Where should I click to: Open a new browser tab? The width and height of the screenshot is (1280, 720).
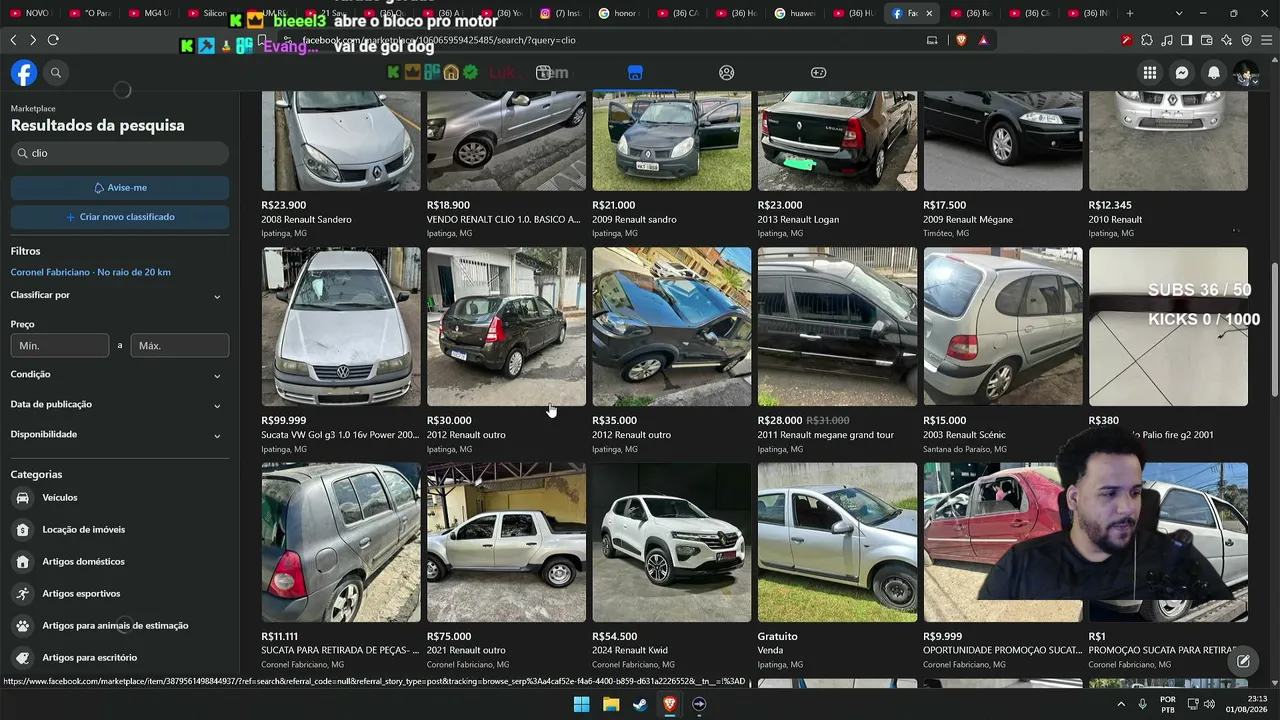(1130, 13)
